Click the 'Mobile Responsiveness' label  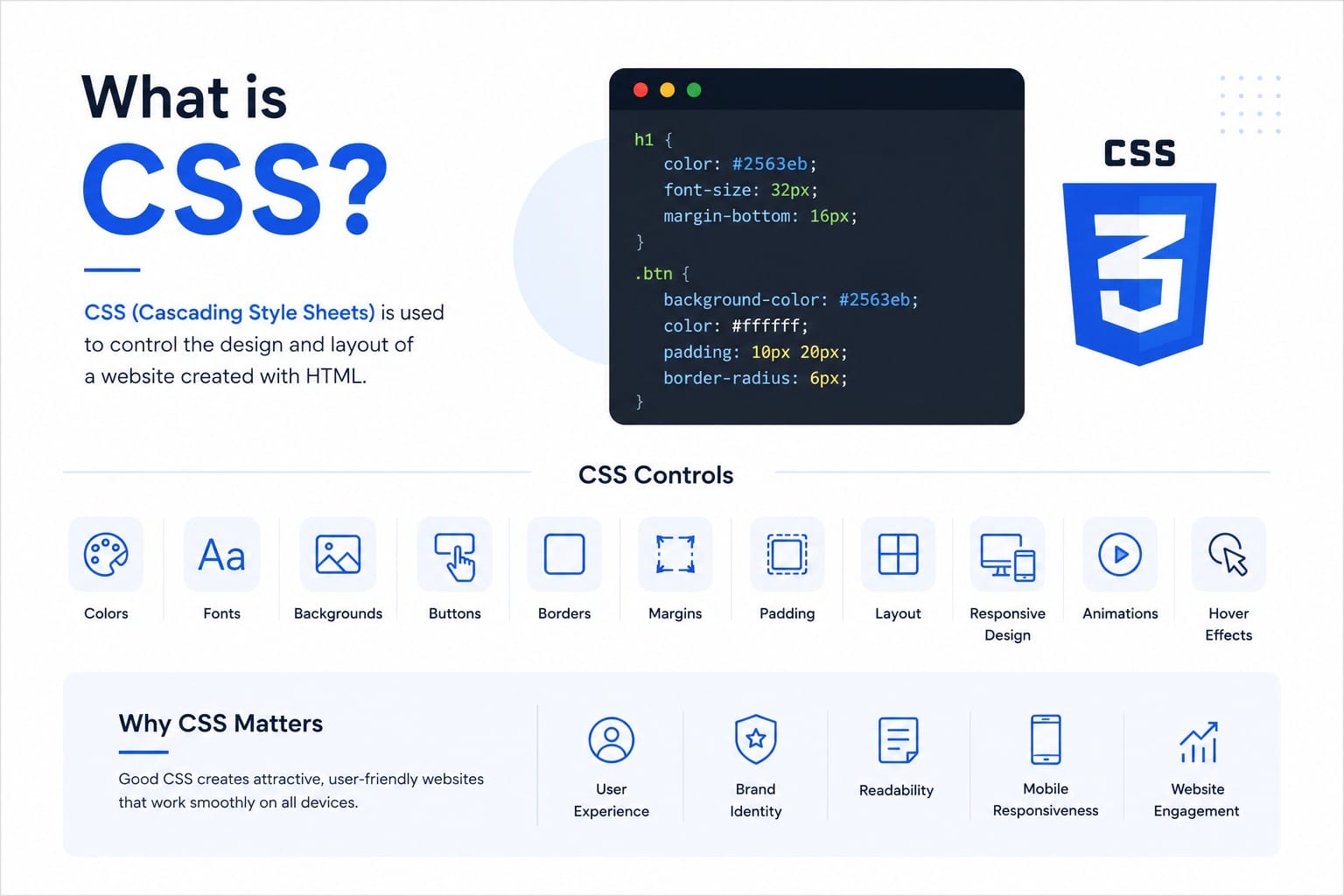pos(1046,800)
